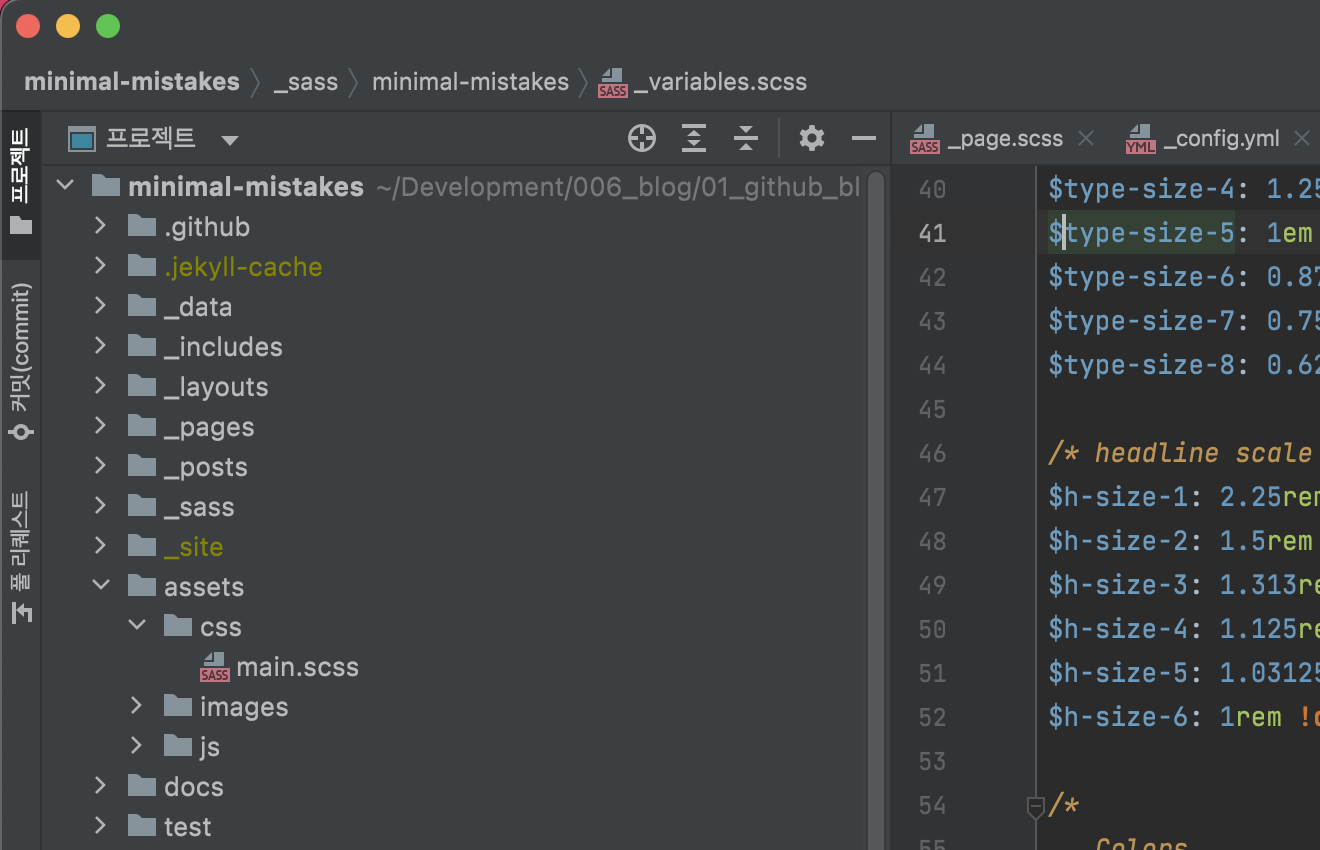Open 풀 리퀘스트 side tool window tab

[x=20, y=557]
